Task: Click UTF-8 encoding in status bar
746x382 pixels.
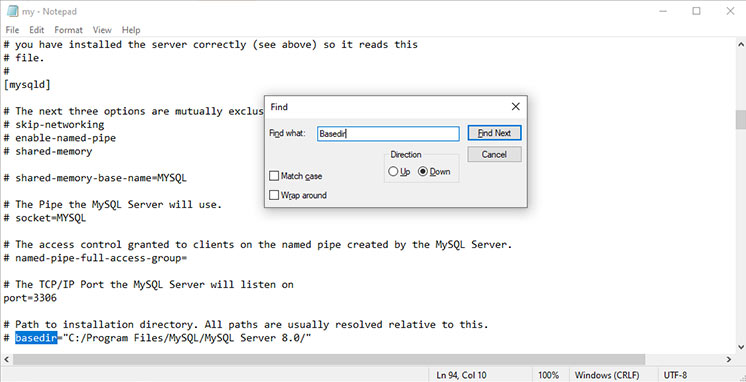Action: click(x=675, y=375)
